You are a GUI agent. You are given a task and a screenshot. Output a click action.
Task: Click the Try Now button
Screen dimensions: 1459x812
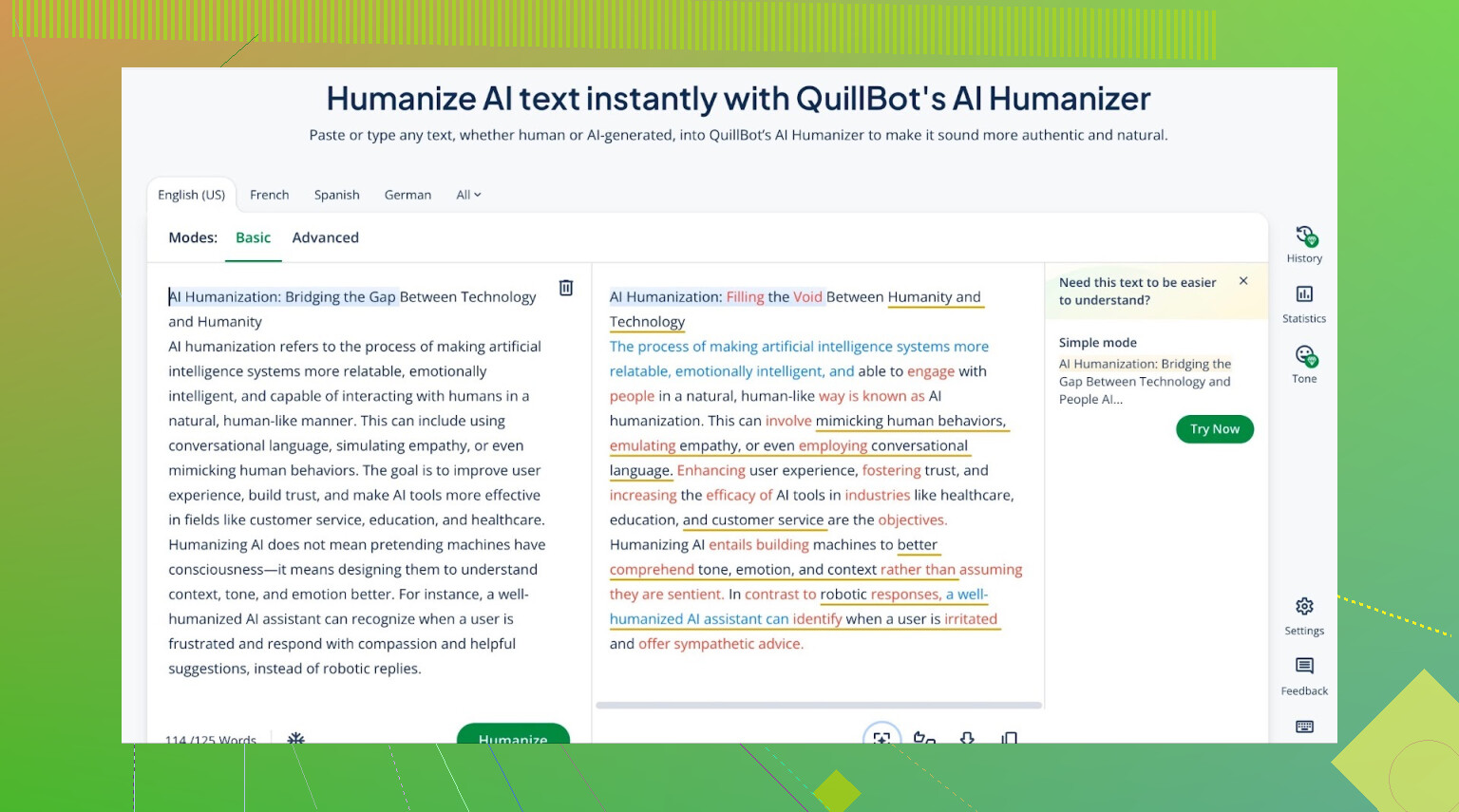click(x=1214, y=429)
